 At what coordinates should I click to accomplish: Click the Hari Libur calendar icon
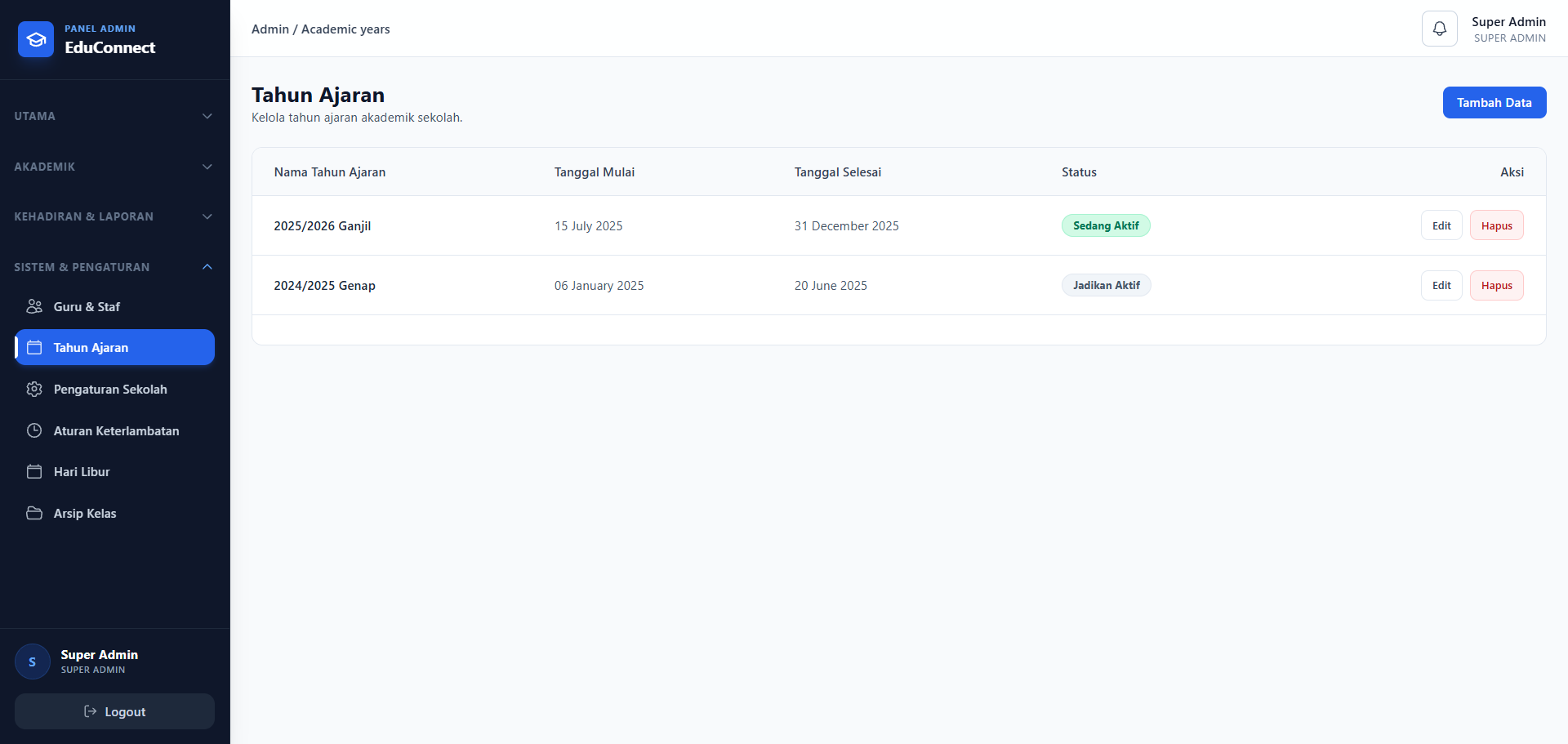point(34,471)
